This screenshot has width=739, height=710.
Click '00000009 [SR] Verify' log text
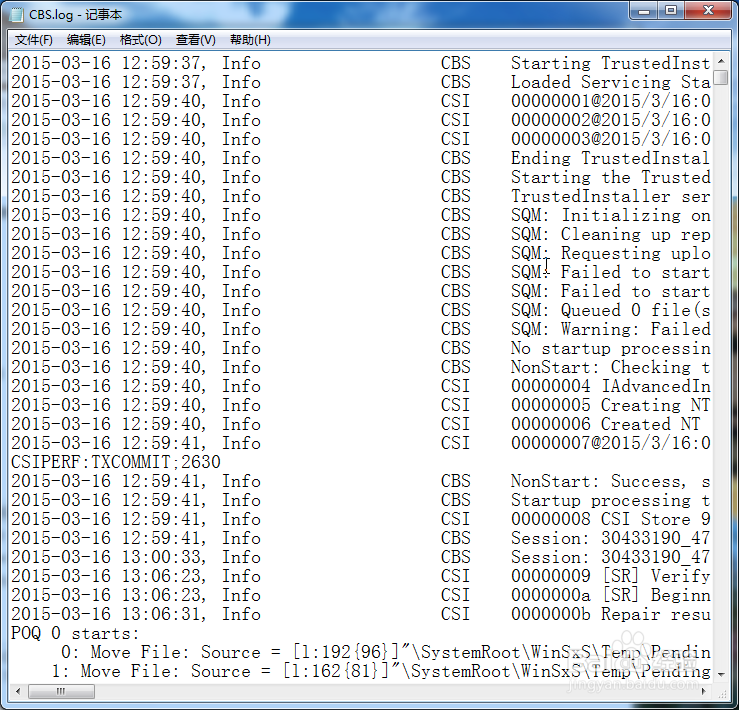610,576
